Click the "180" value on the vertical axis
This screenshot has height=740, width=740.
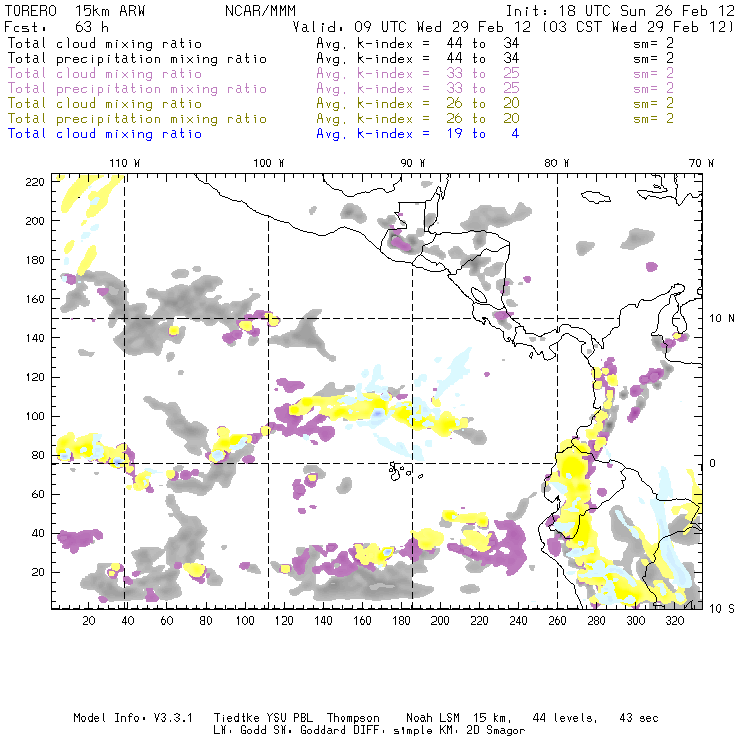[x=35, y=260]
